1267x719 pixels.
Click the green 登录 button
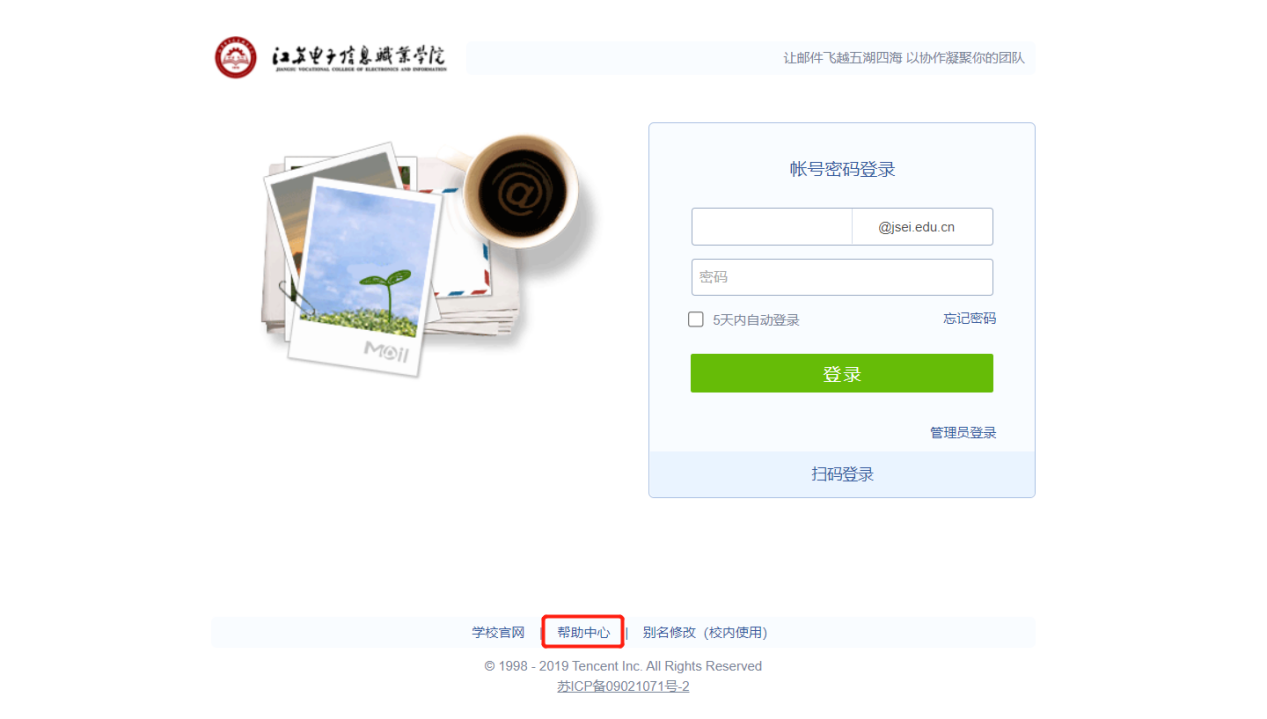point(842,373)
